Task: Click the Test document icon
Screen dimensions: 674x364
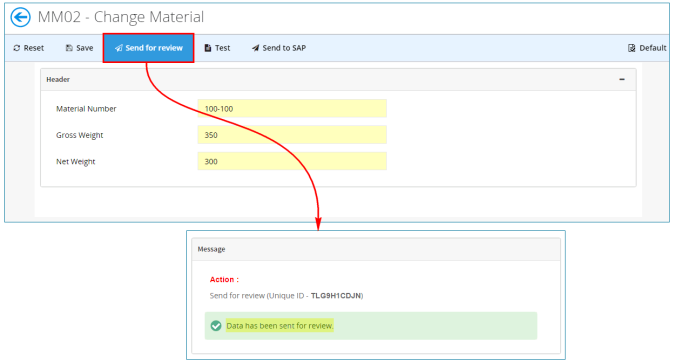Action: tap(208, 48)
